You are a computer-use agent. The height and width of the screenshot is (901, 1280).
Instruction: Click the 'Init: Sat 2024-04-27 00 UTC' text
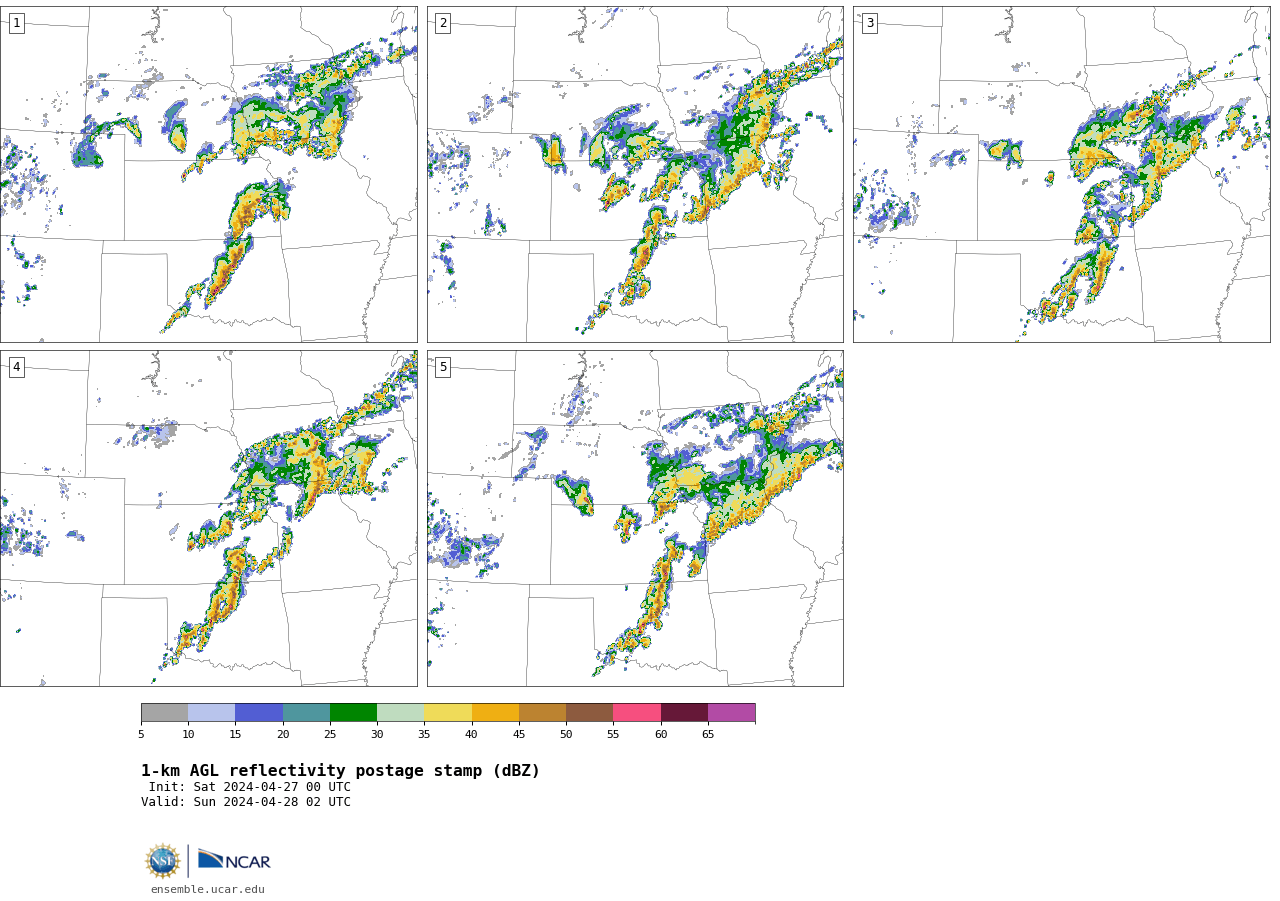pos(250,787)
